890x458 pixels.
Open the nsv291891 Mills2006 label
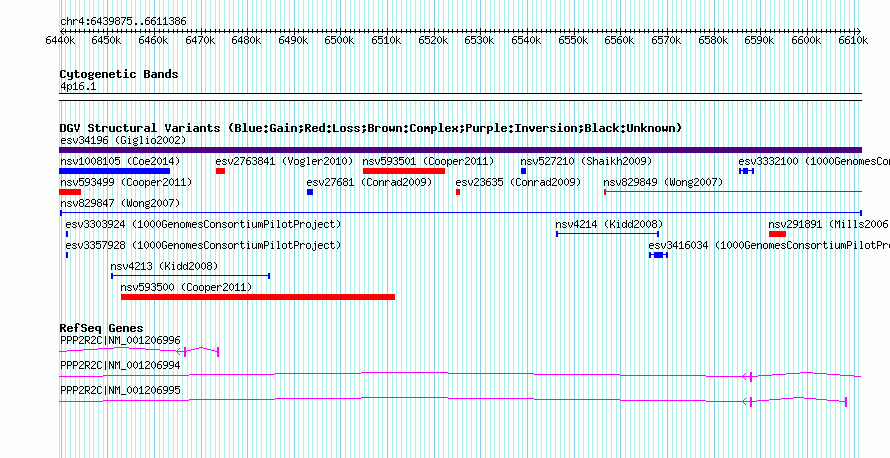click(x=829, y=224)
